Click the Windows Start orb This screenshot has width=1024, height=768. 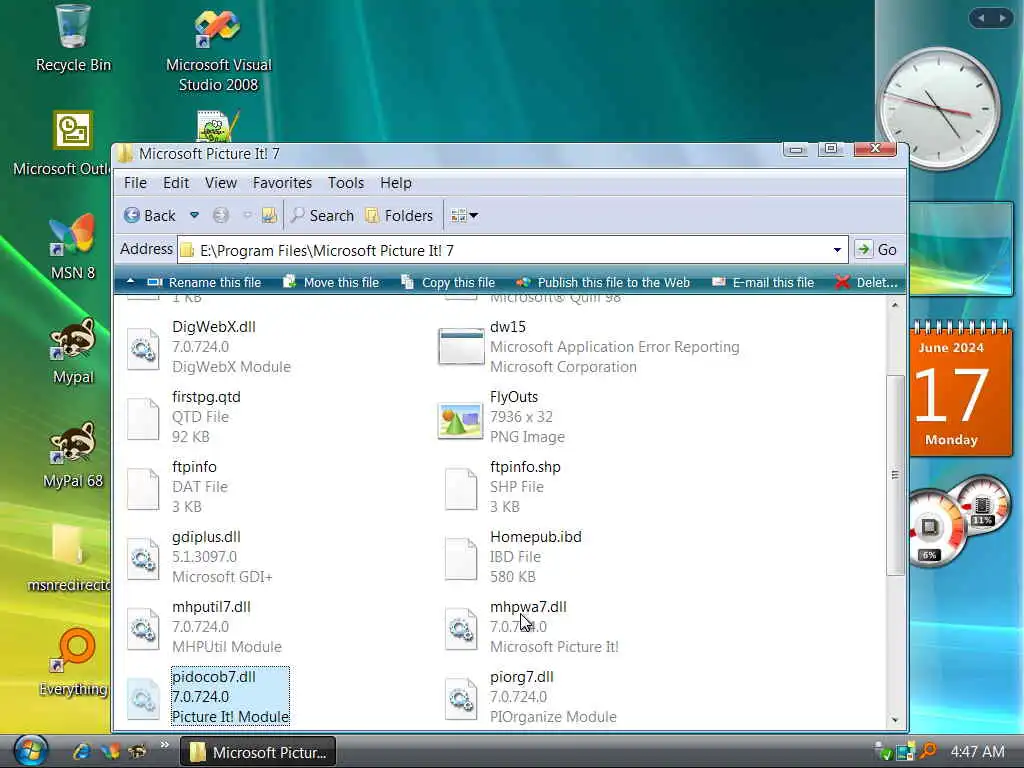pyautogui.click(x=31, y=751)
